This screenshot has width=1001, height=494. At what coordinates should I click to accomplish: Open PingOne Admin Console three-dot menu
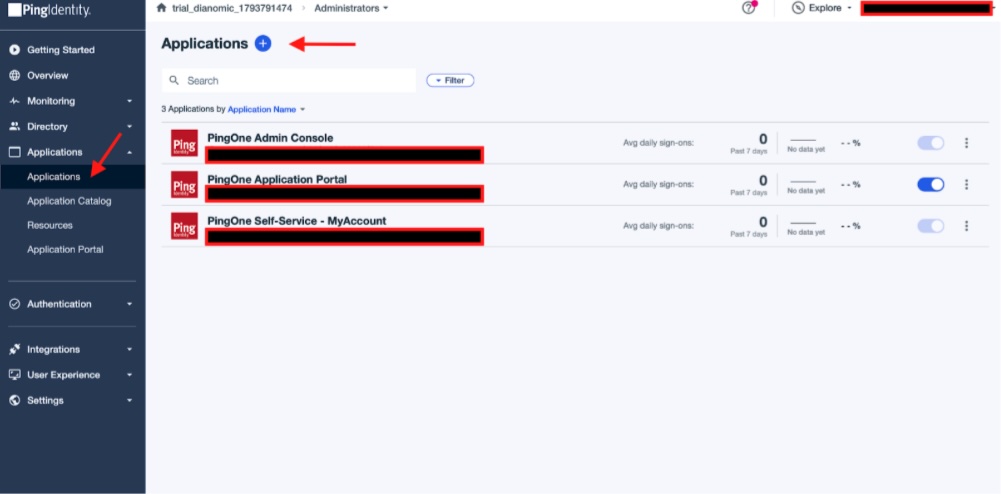[966, 143]
